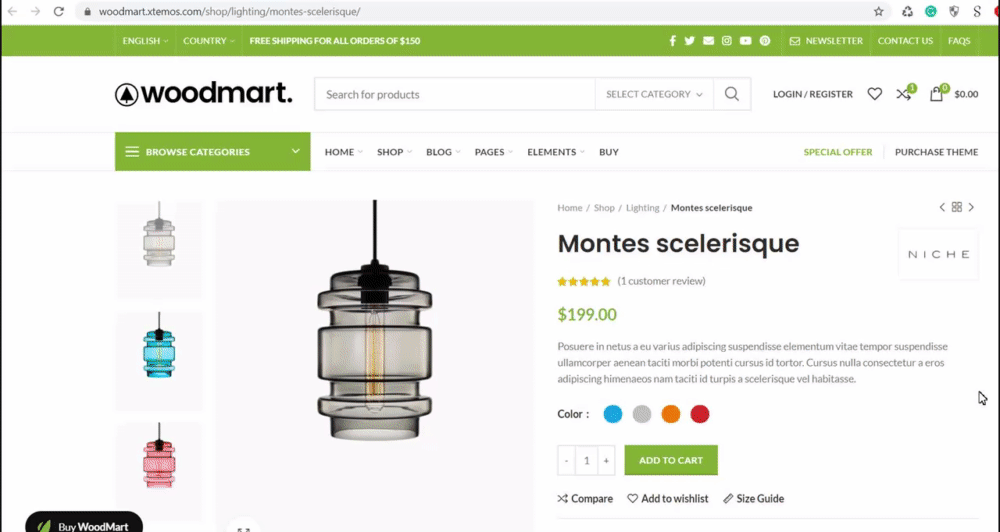Open the compare icon in header

click(904, 94)
